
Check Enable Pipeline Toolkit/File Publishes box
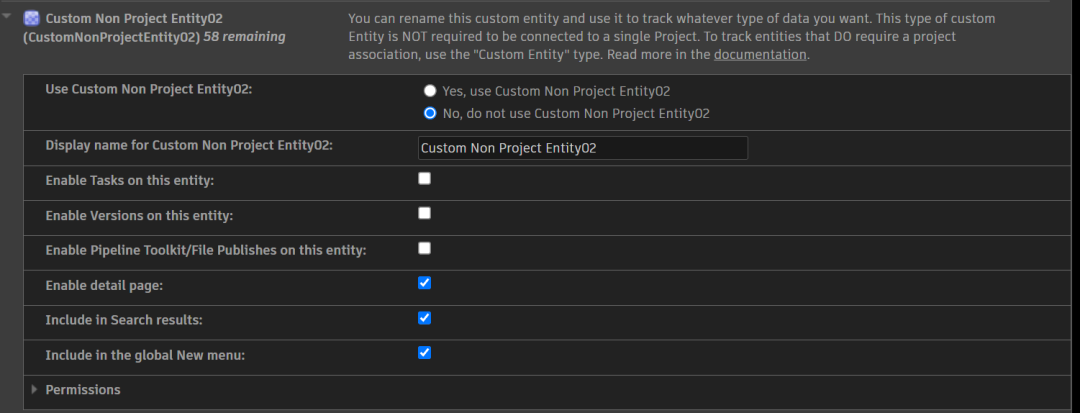[x=424, y=248]
